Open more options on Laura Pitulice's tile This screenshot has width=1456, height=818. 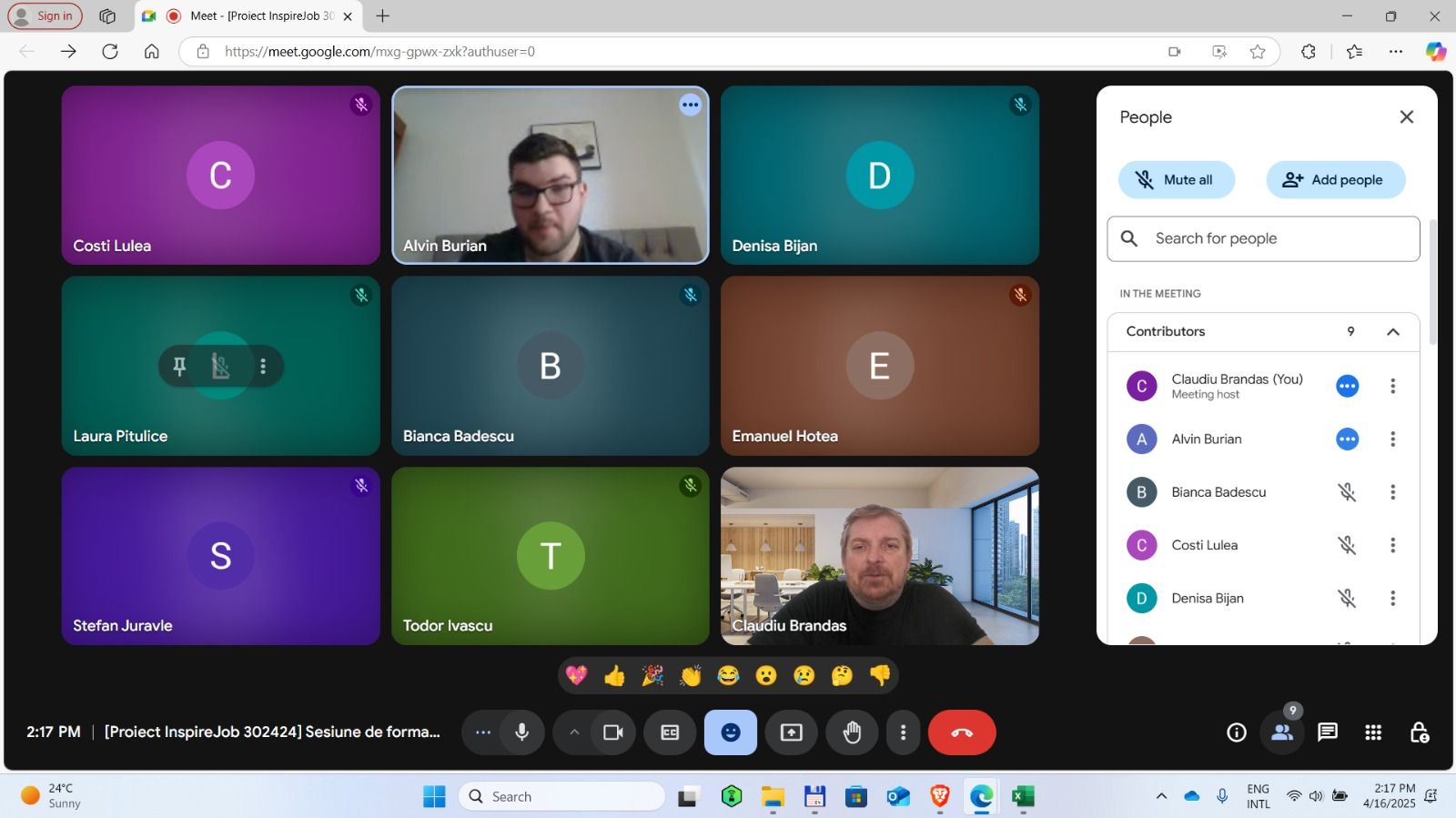point(263,366)
